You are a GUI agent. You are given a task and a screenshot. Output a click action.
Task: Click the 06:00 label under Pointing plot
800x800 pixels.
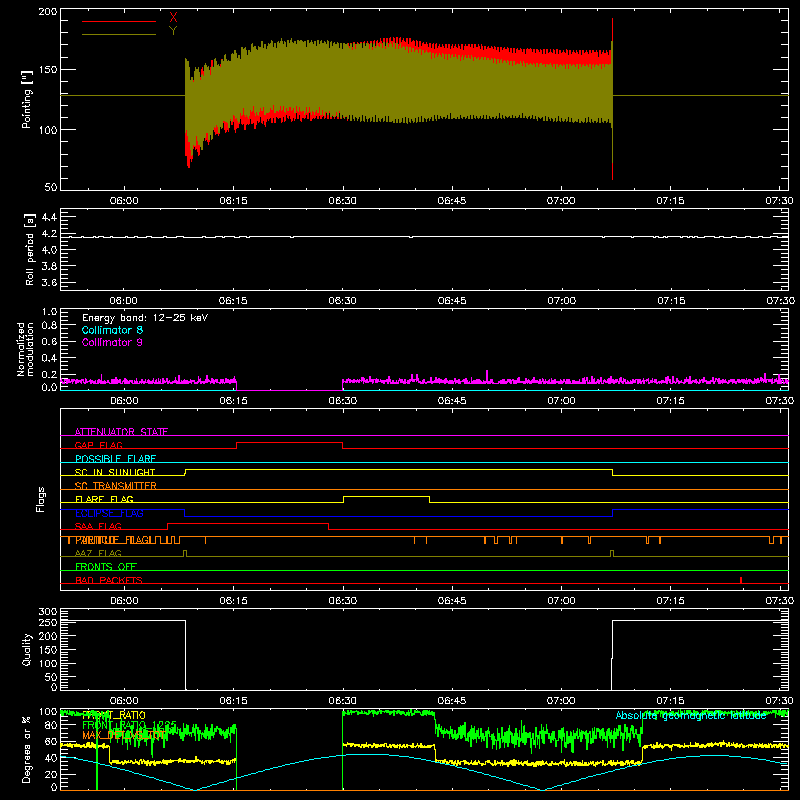coord(124,201)
